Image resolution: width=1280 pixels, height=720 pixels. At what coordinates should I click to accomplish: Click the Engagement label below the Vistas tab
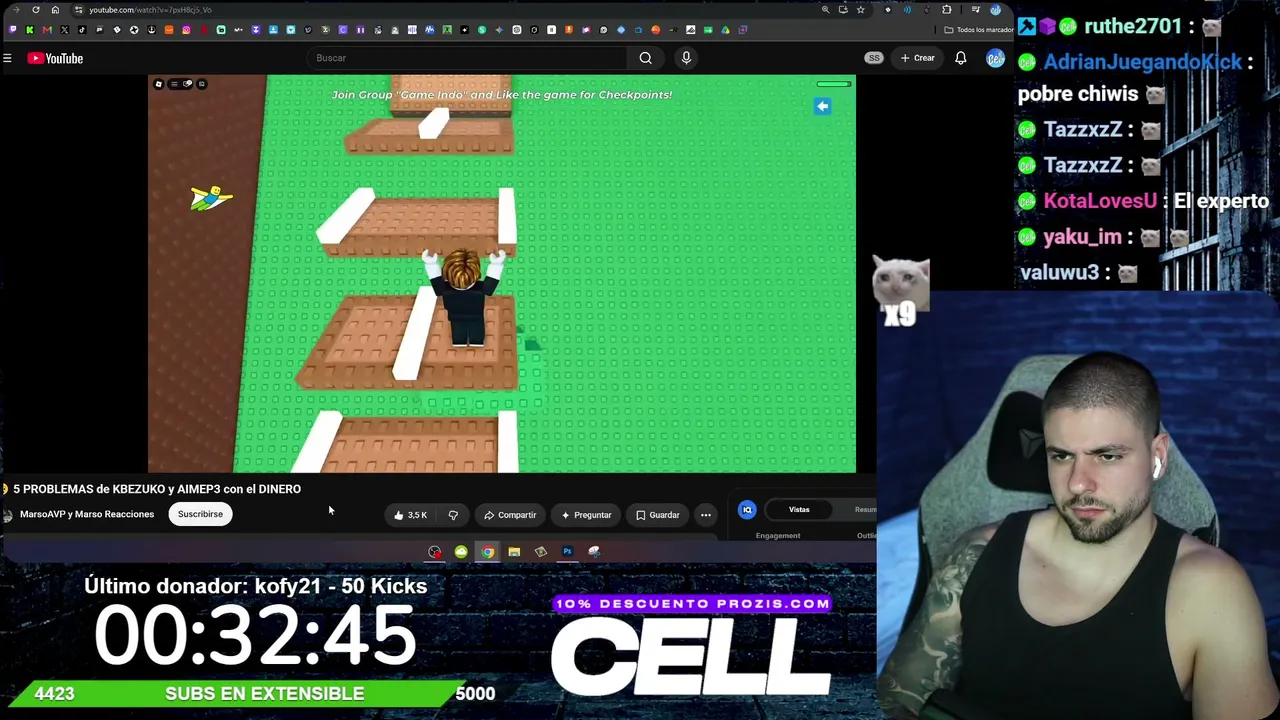pos(778,536)
